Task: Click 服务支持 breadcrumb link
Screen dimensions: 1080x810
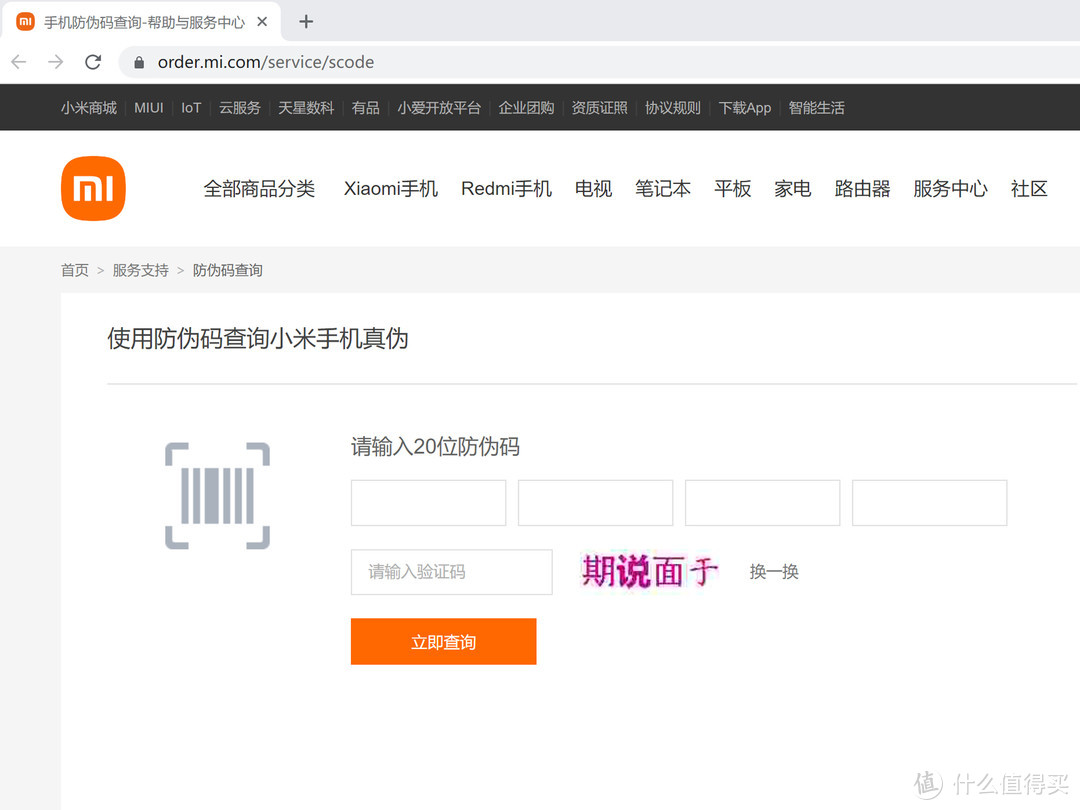Action: click(x=141, y=270)
